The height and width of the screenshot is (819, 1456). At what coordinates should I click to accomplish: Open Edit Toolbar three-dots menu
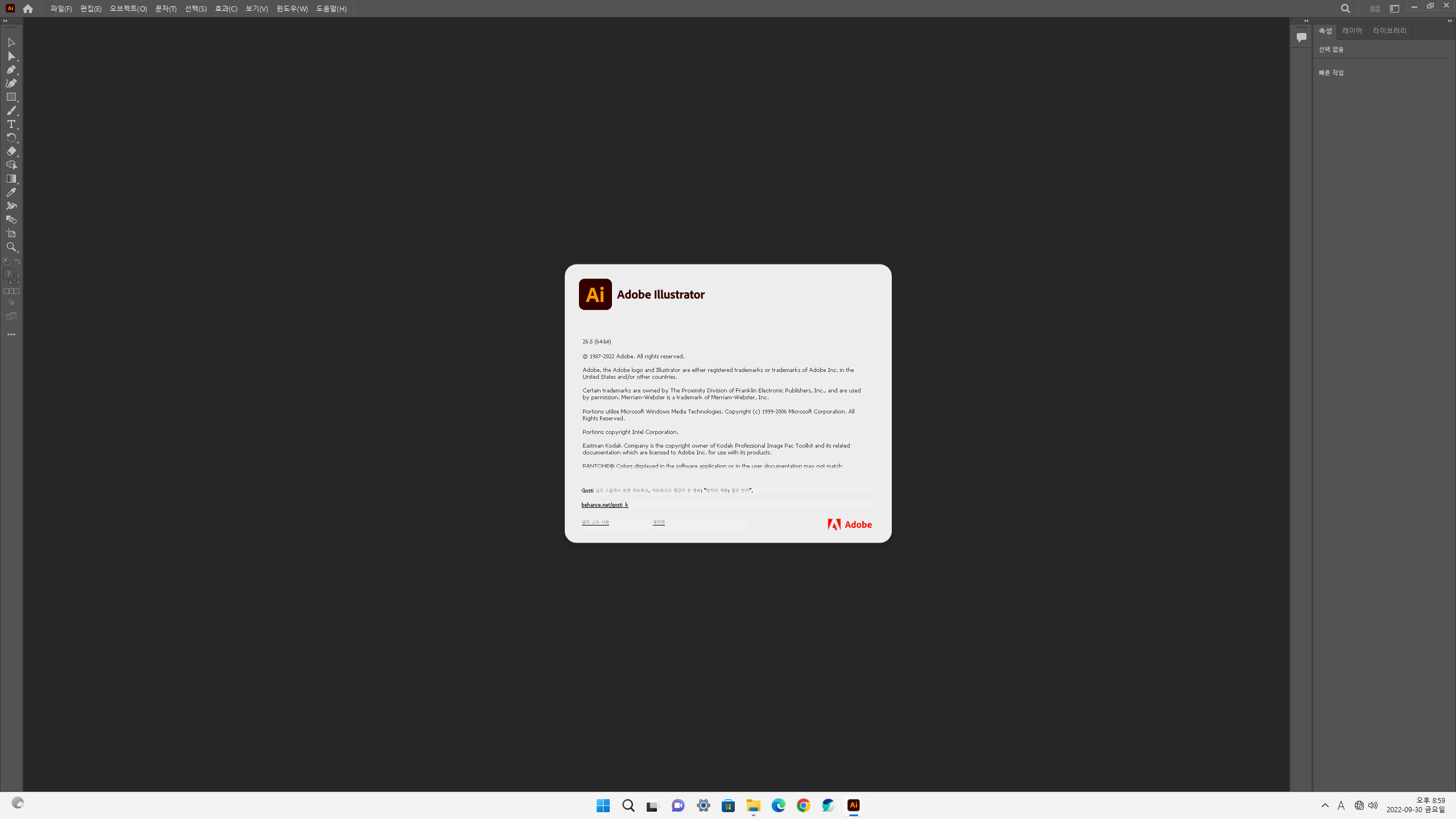coord(11,334)
